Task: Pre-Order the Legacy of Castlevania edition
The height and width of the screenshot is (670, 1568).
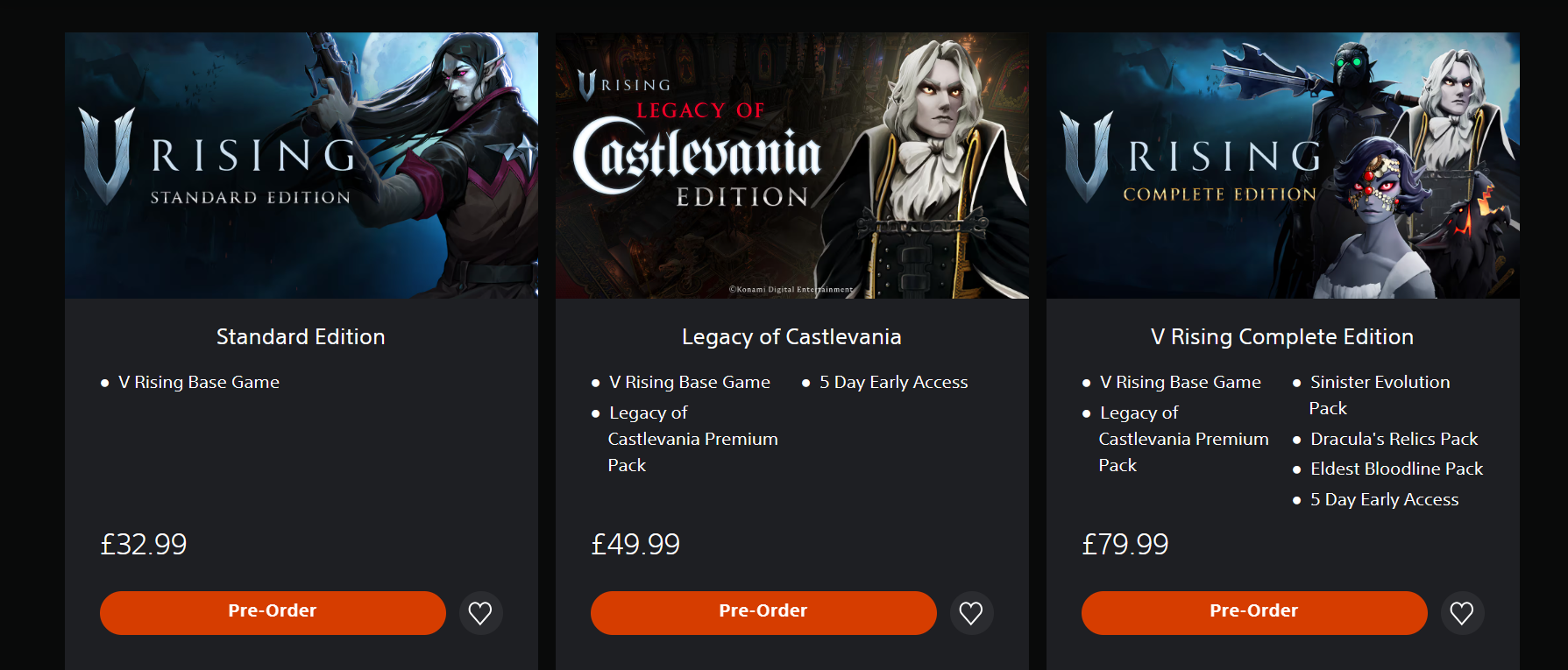Action: click(x=763, y=612)
